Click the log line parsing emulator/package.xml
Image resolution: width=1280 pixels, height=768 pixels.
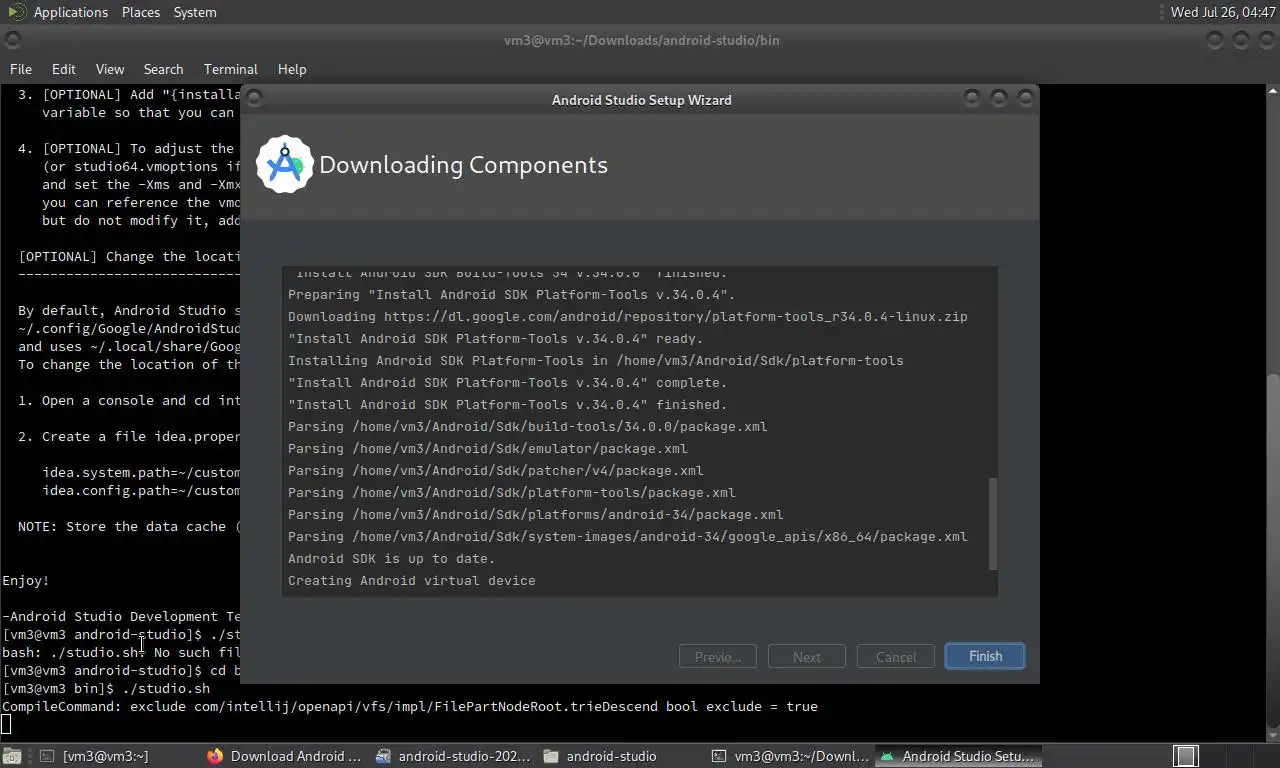pos(488,449)
